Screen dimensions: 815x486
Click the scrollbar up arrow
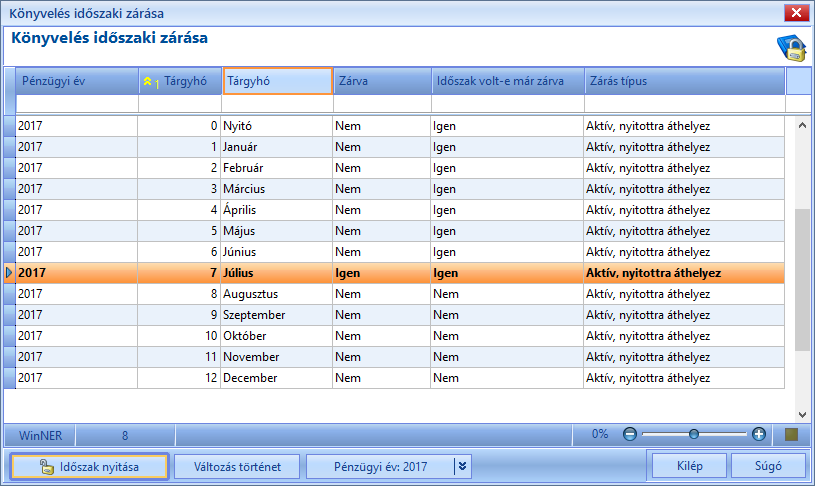pos(802,125)
